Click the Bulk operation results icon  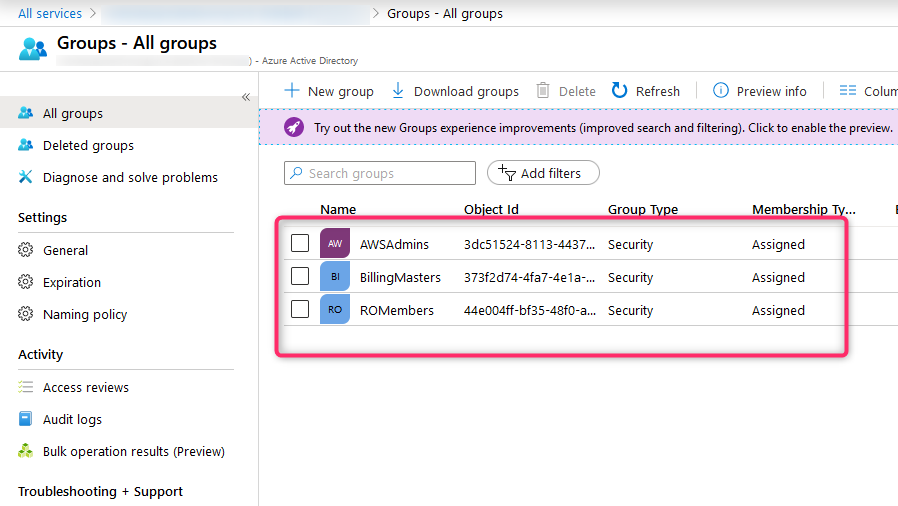click(25, 451)
